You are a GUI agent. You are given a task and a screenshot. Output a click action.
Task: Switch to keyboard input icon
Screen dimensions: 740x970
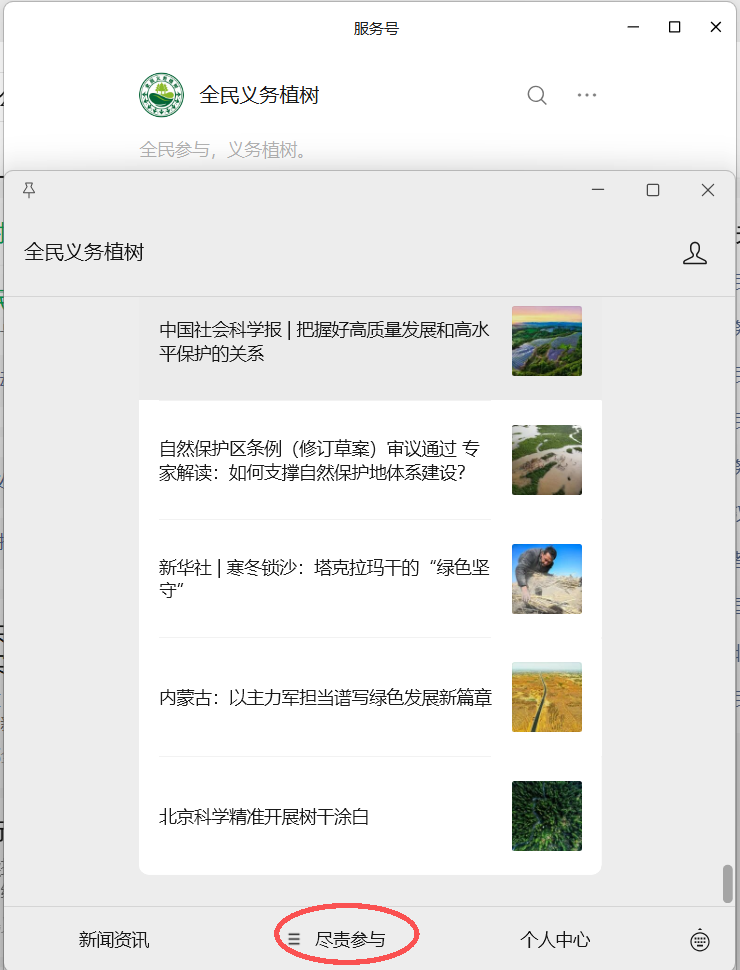pos(700,940)
